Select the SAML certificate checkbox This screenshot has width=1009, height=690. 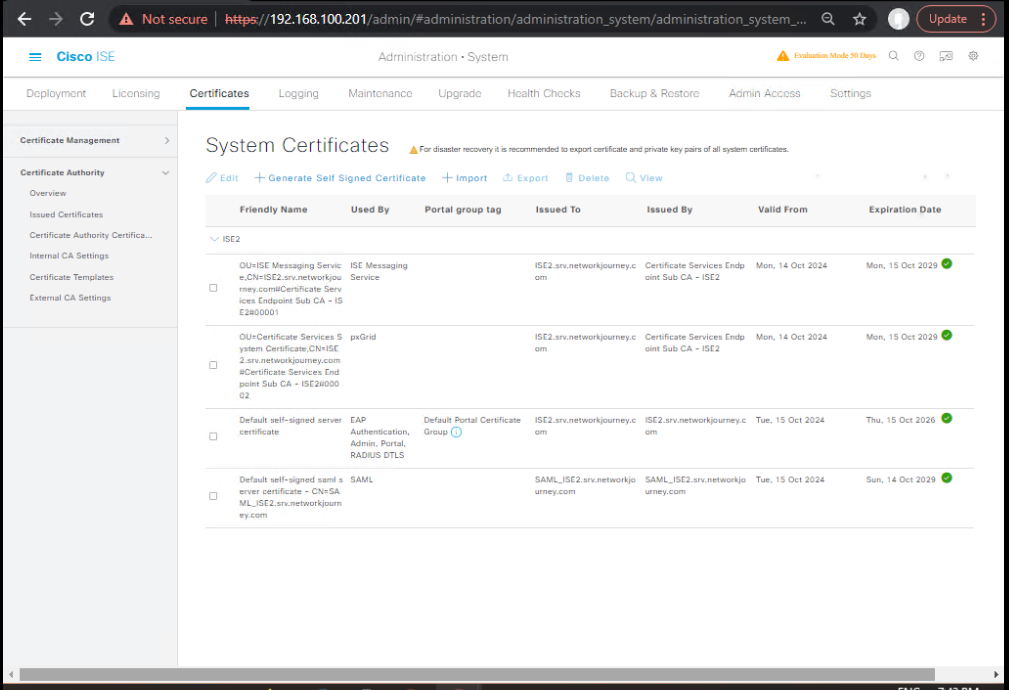click(x=213, y=496)
